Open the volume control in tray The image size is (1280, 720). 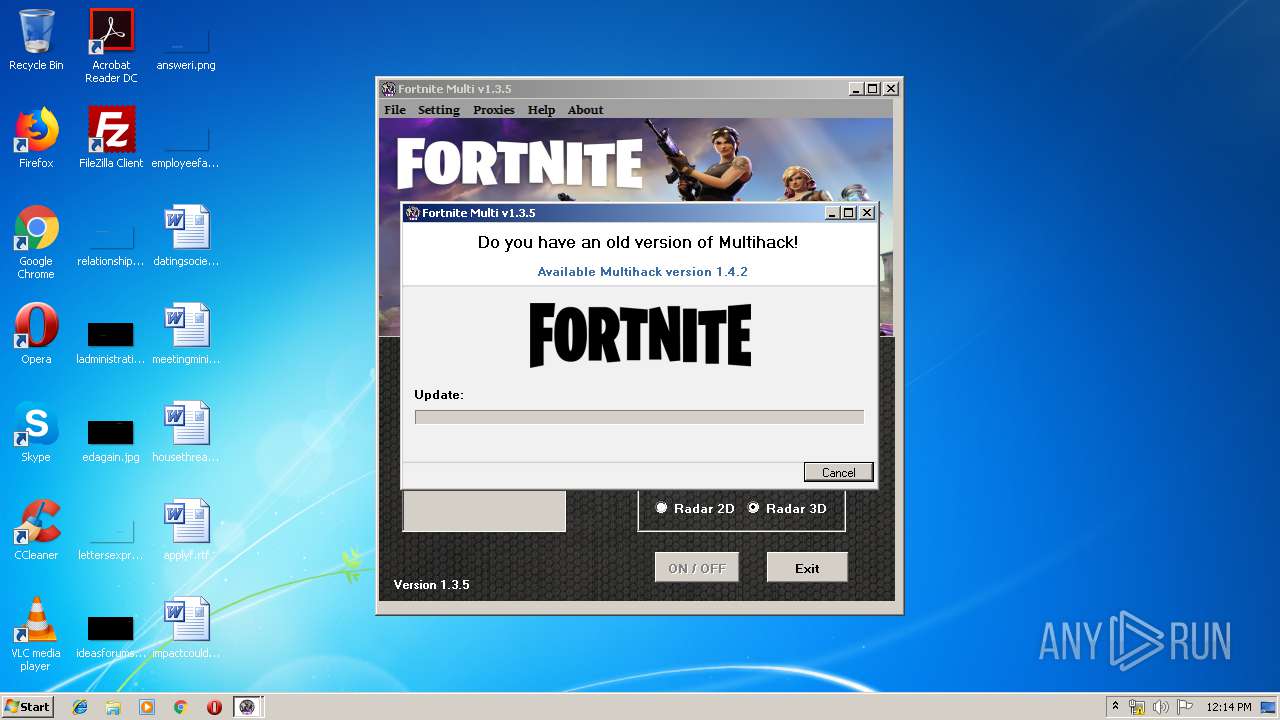[x=1161, y=707]
